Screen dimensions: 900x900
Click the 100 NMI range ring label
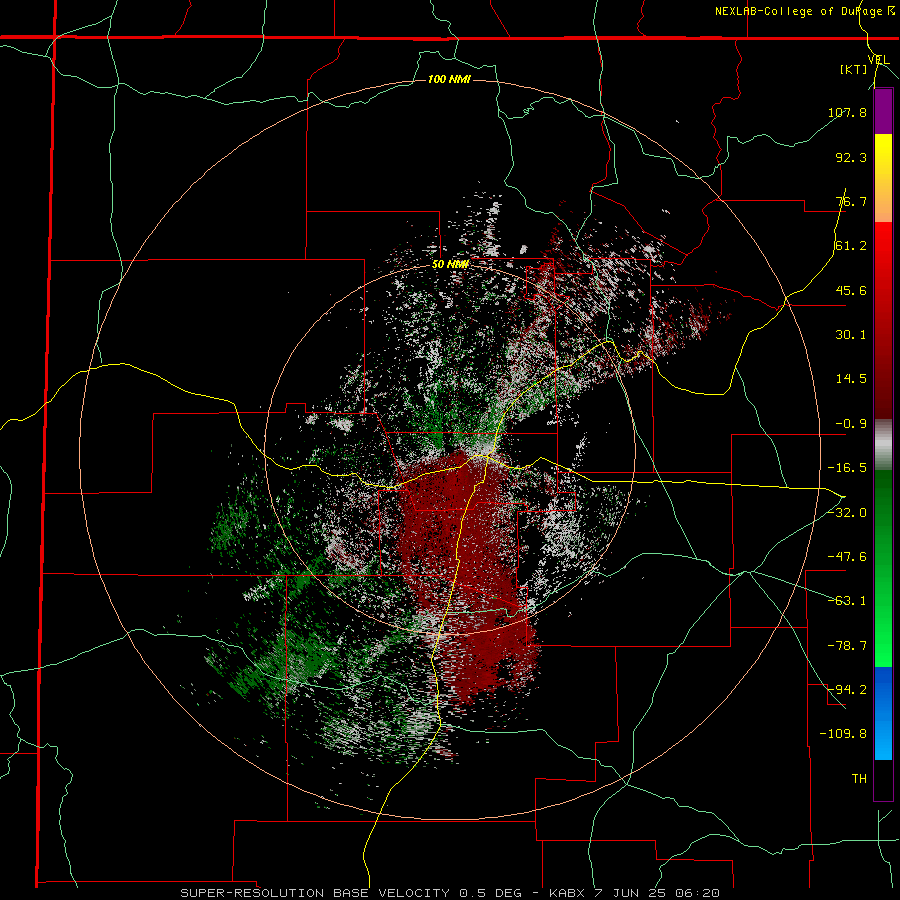point(449,79)
